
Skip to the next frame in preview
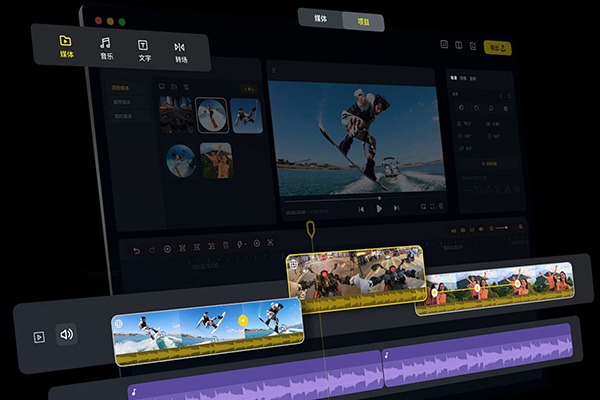(397, 209)
